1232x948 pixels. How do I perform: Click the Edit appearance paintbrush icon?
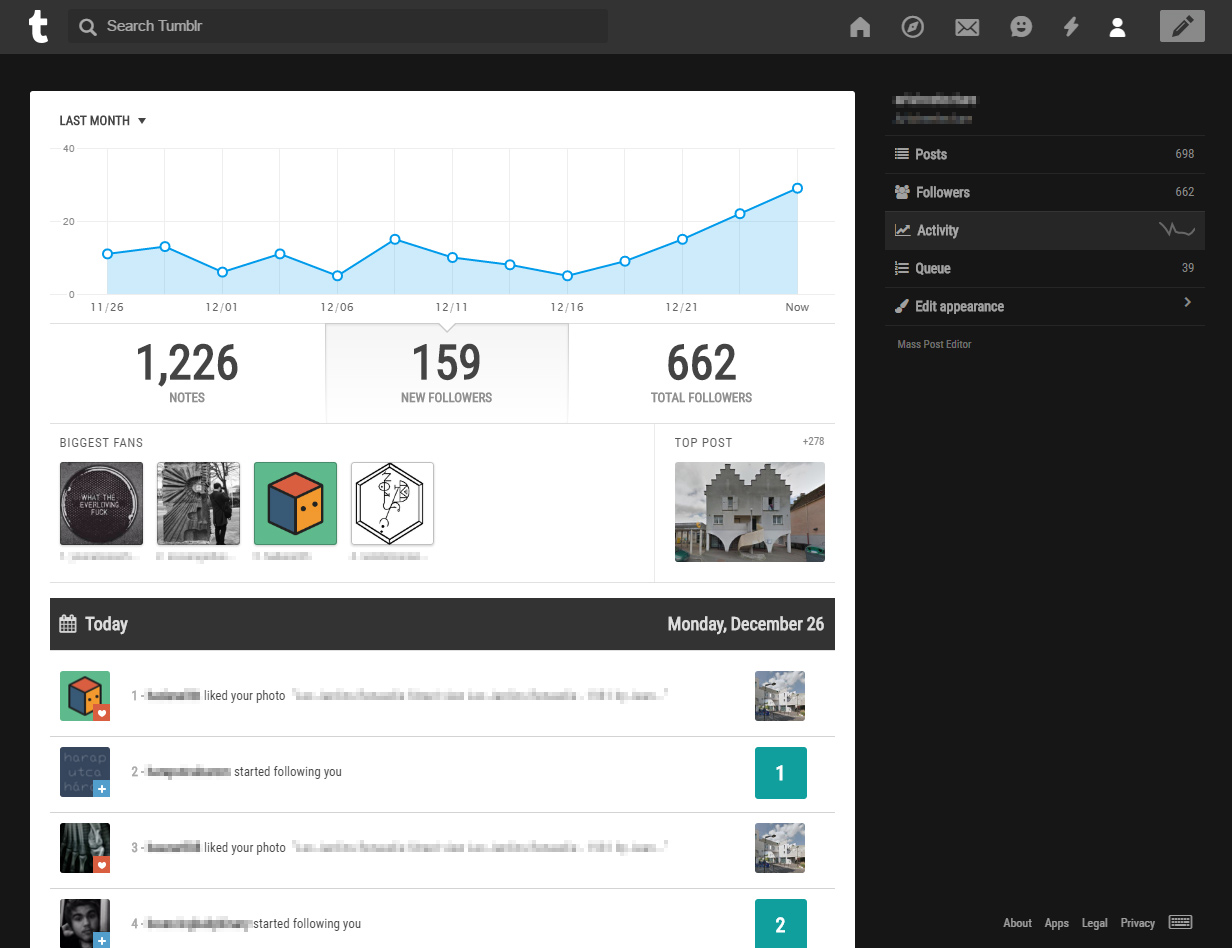tap(902, 306)
